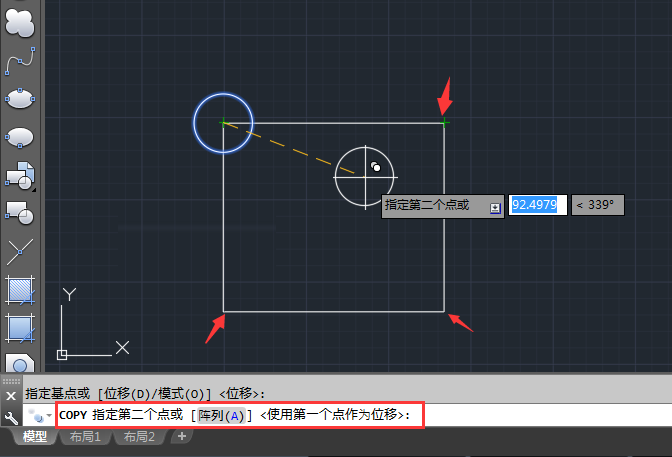This screenshot has width=672, height=457.
Task: Close the command line window
Action: pos(11,396)
